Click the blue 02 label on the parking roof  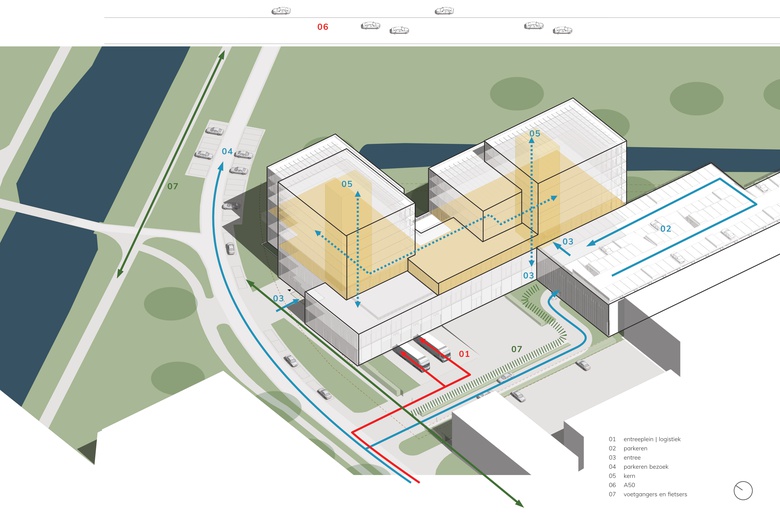pyautogui.click(x=665, y=229)
